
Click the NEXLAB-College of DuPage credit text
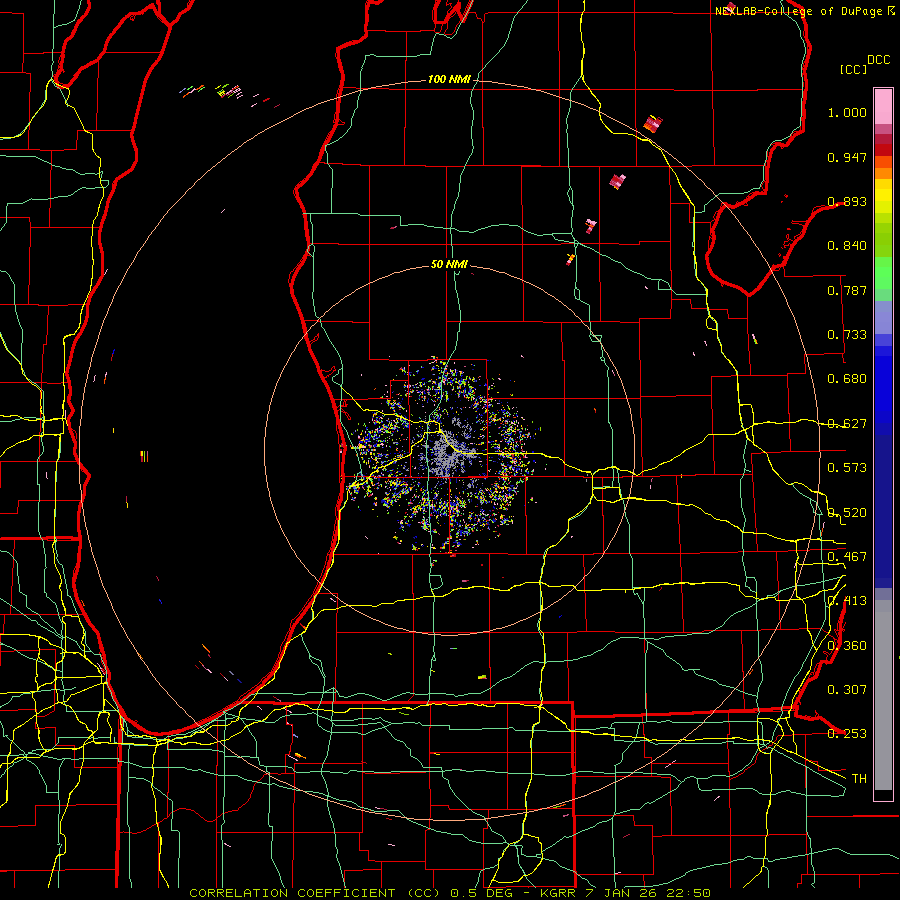[799, 11]
